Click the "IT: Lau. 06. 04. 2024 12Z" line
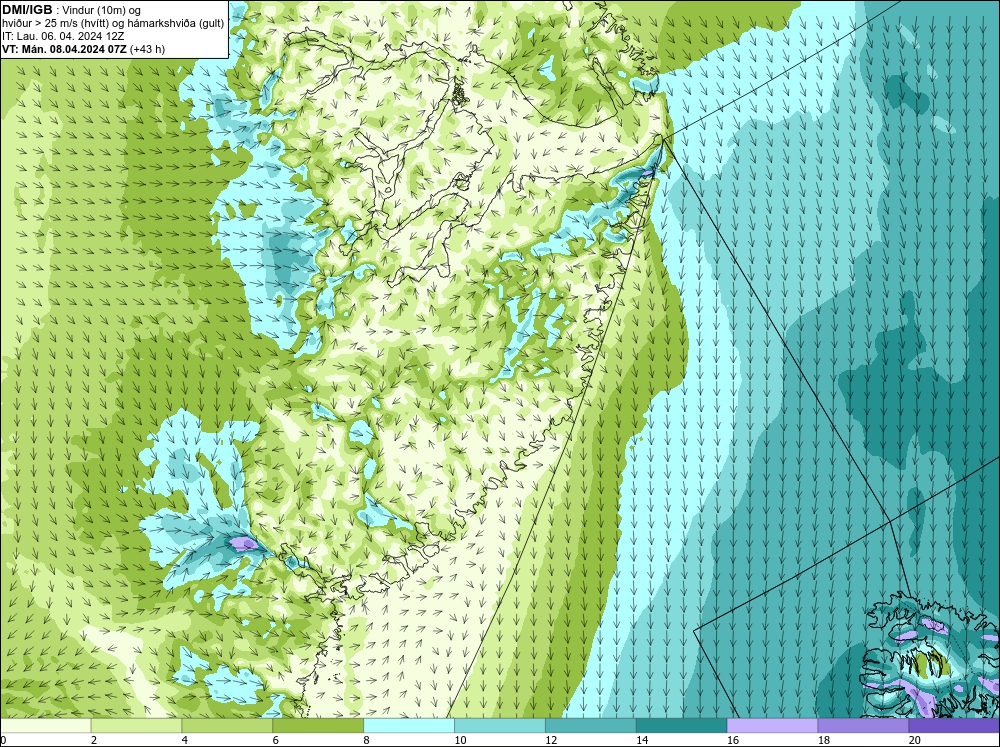1000x747 pixels. click(x=63, y=36)
